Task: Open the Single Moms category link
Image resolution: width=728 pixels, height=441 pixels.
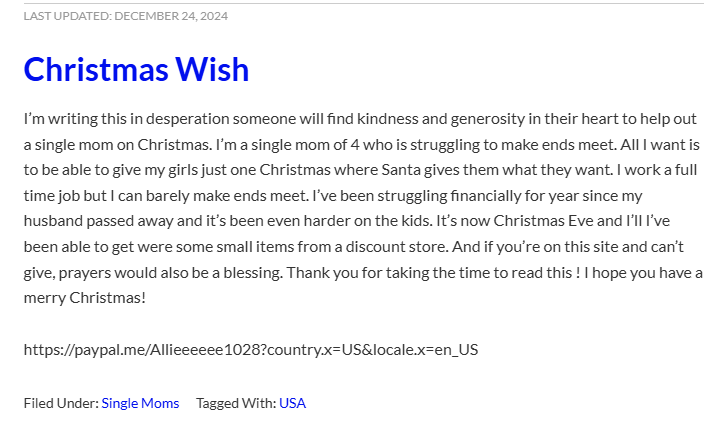Action: [x=140, y=403]
